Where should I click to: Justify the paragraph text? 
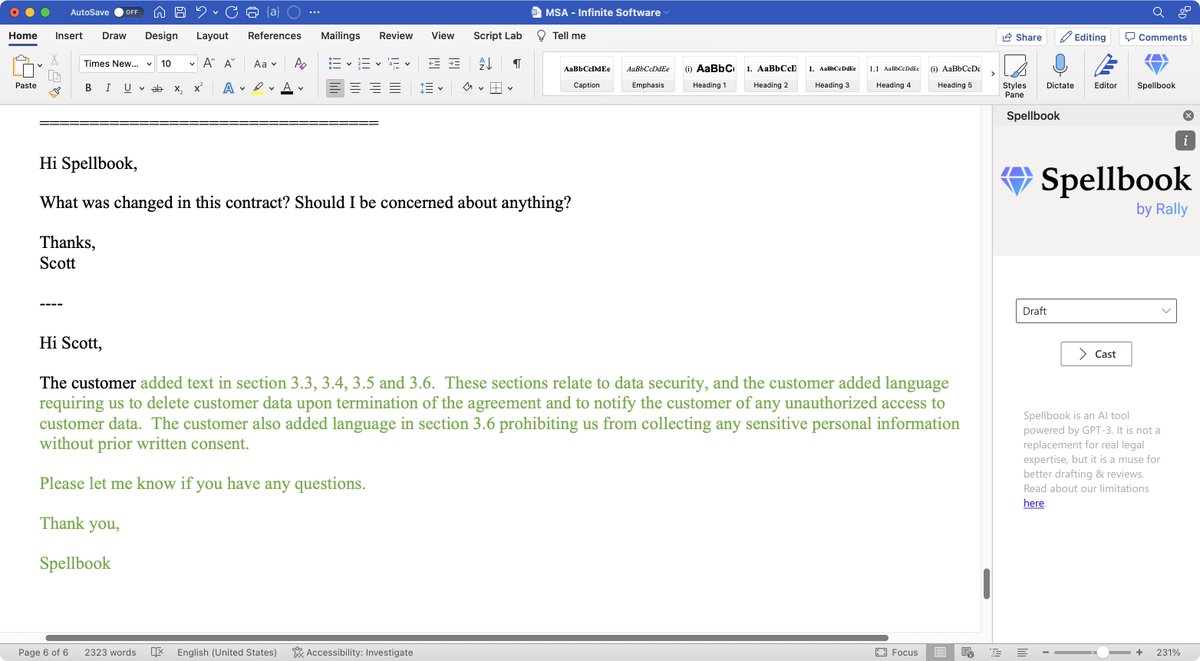[x=395, y=88]
